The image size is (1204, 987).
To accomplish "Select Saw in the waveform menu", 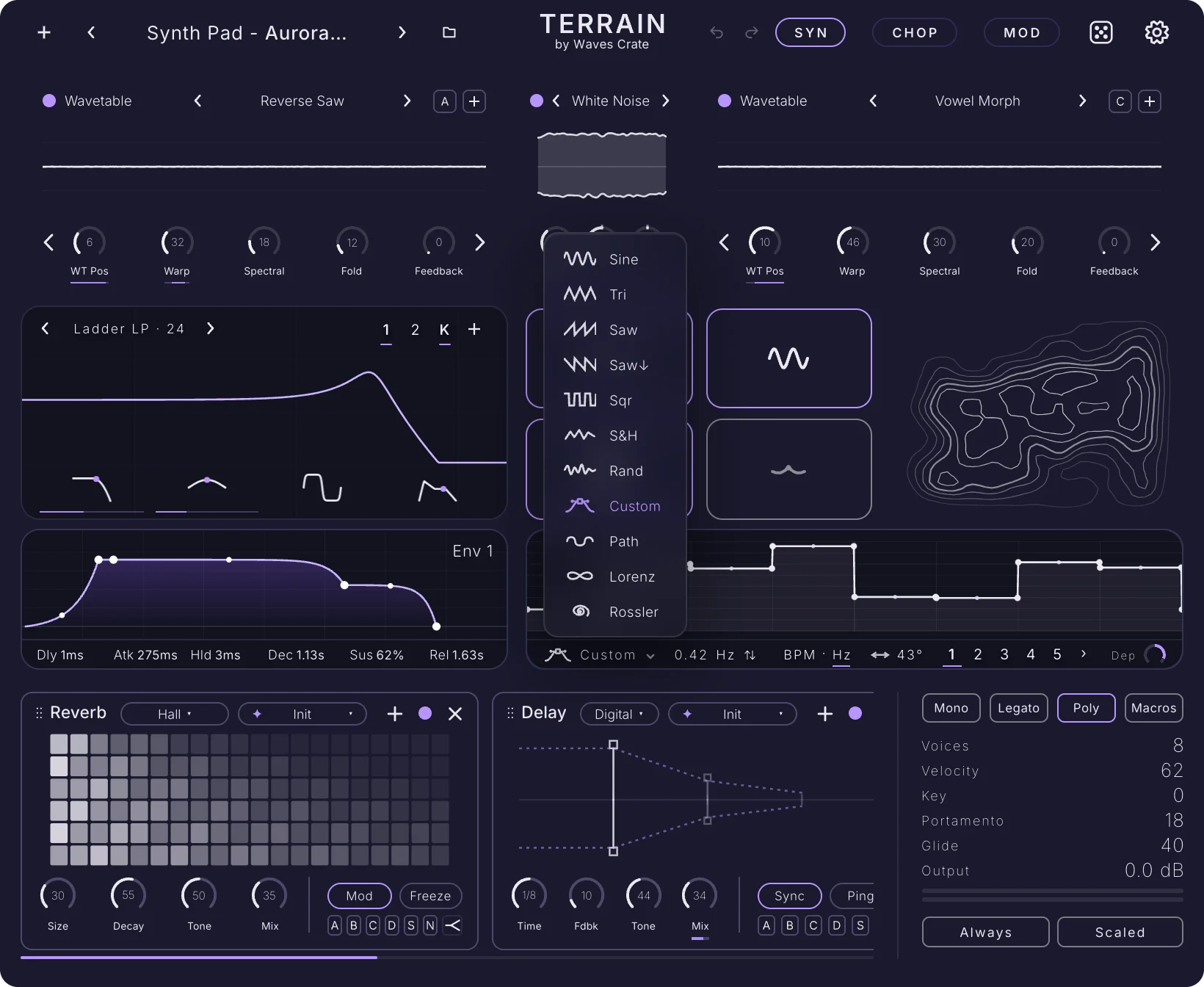I will (615, 330).
